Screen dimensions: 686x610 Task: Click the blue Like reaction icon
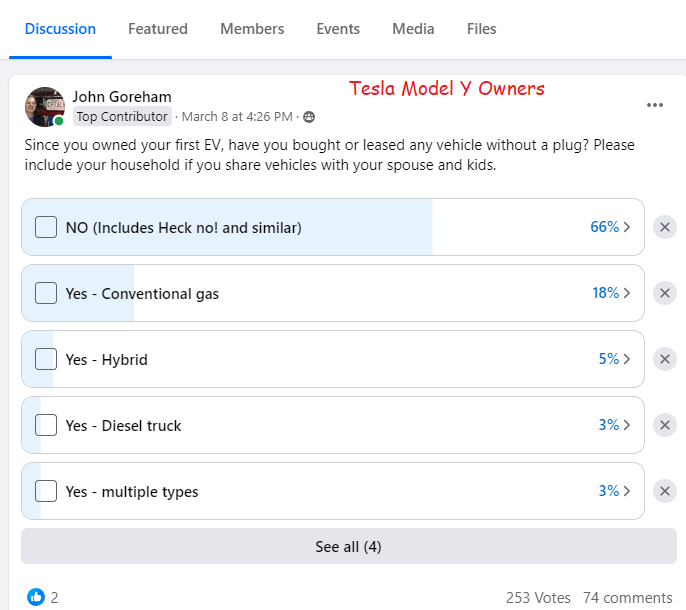coord(36,597)
